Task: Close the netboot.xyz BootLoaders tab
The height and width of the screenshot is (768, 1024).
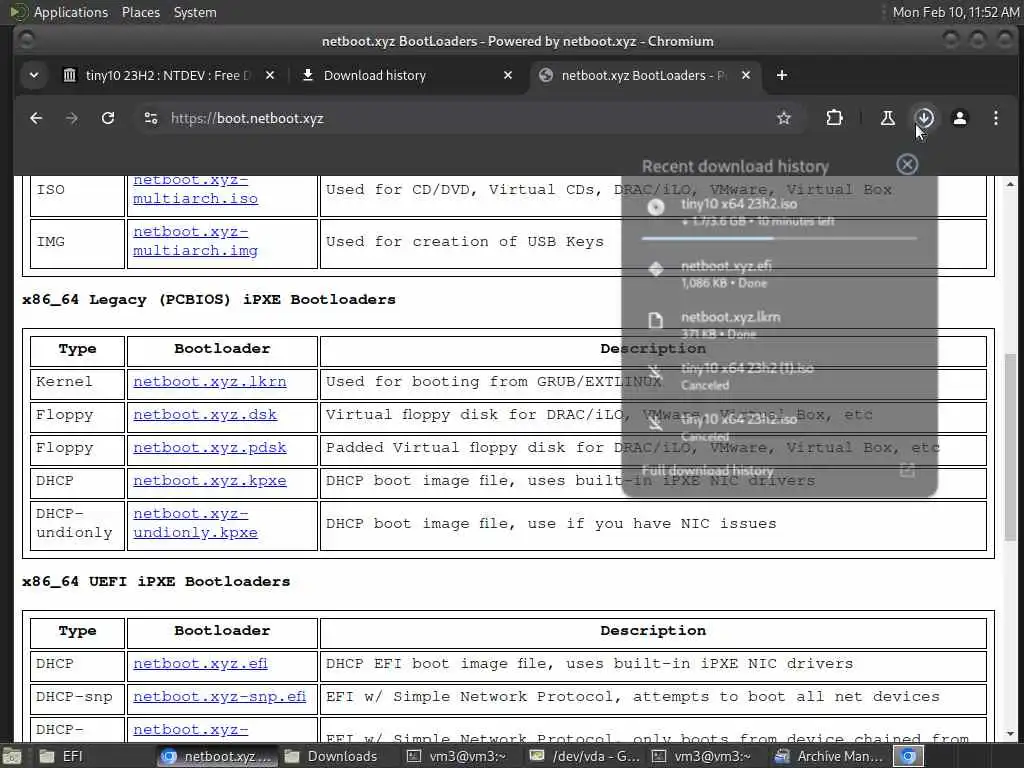Action: coord(746,75)
